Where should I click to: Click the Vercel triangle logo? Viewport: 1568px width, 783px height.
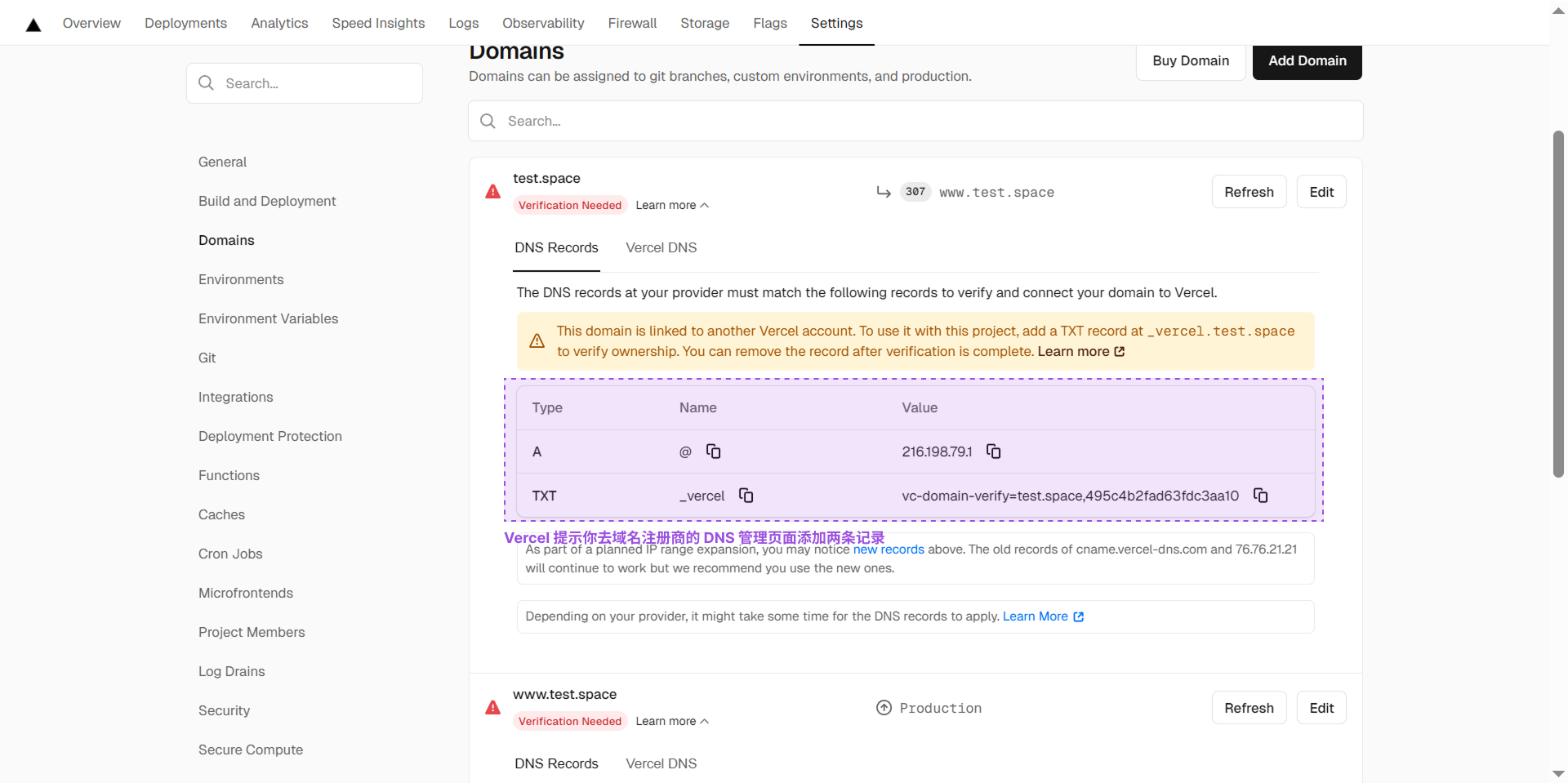point(33,24)
